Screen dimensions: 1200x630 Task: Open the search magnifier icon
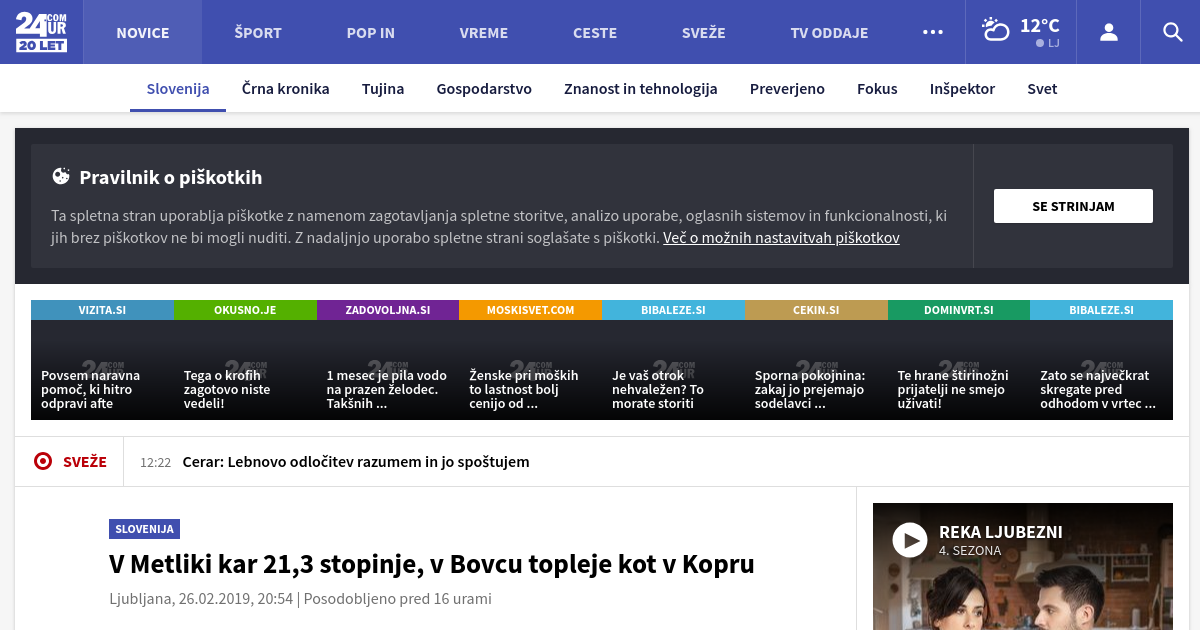click(x=1173, y=32)
